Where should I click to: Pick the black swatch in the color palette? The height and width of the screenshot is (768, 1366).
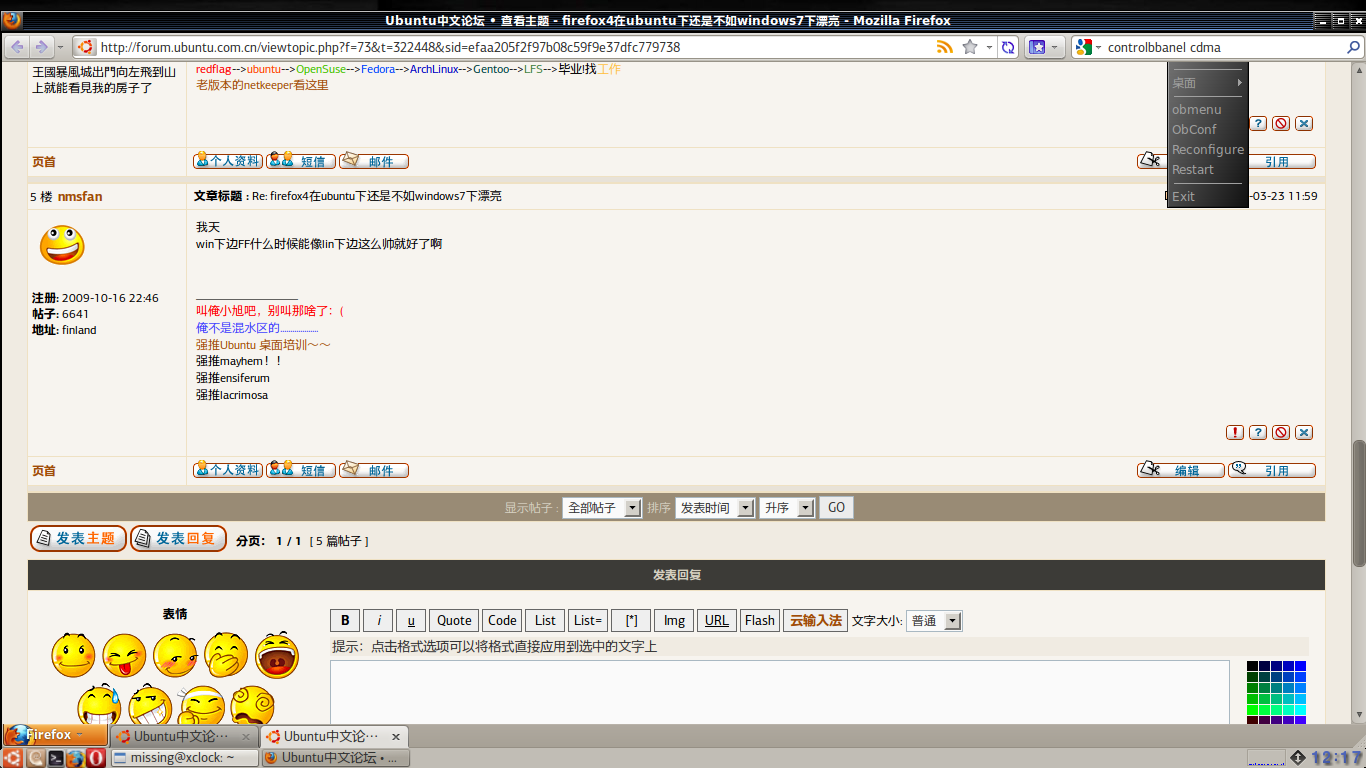click(1252, 666)
